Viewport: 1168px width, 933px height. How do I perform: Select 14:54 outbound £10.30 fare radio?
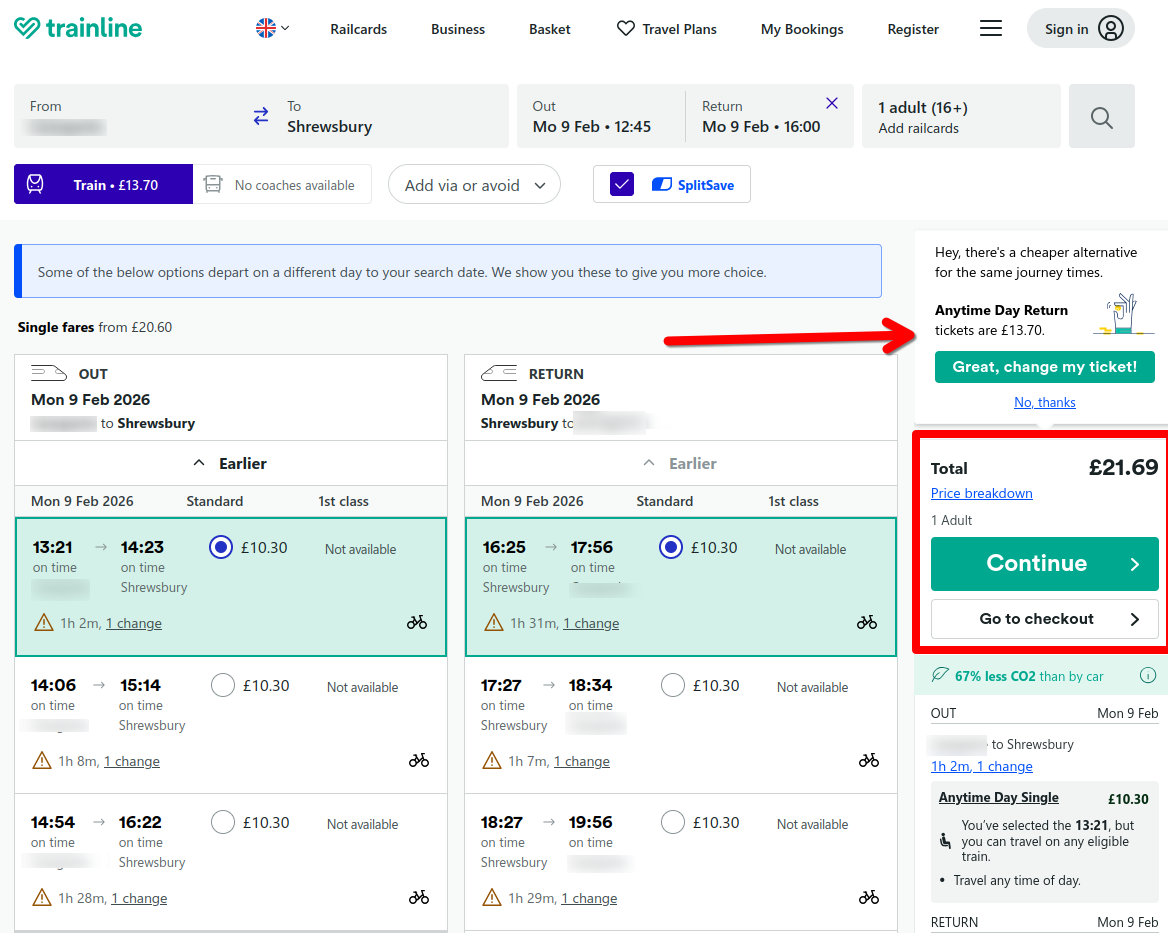[x=223, y=822]
